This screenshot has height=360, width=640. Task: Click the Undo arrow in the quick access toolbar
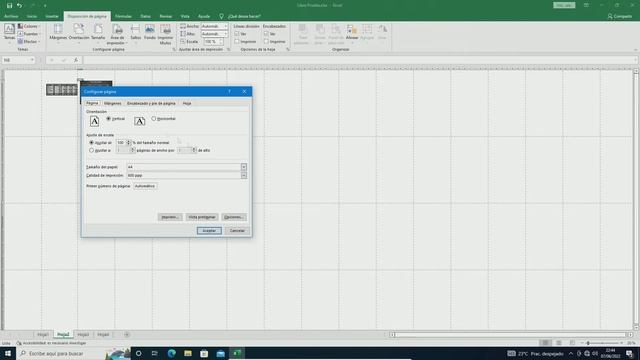point(19,5)
